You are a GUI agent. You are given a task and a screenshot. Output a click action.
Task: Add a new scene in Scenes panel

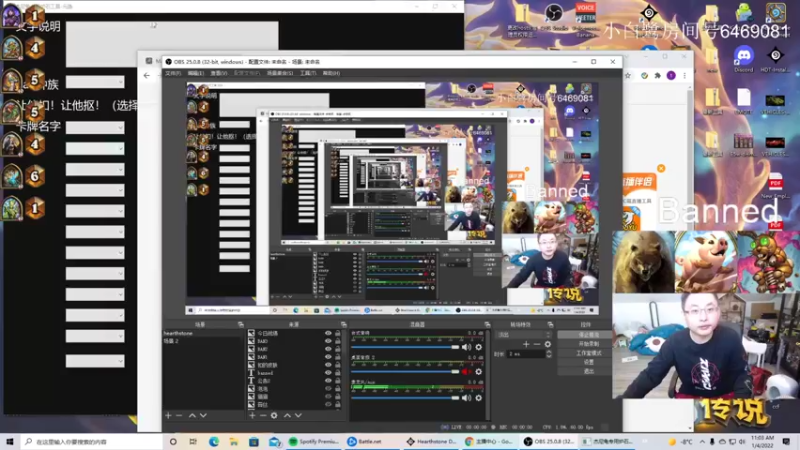point(168,416)
